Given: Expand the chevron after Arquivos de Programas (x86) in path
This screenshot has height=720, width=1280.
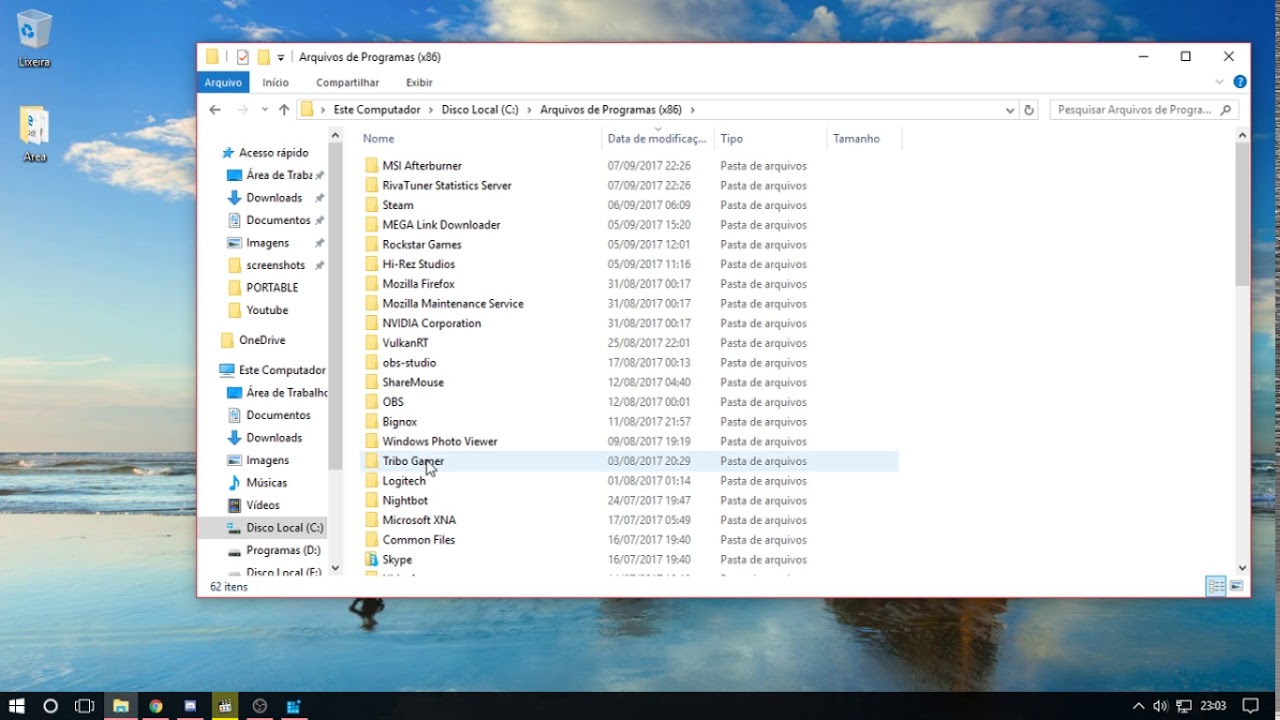Looking at the screenshot, I should [x=692, y=110].
